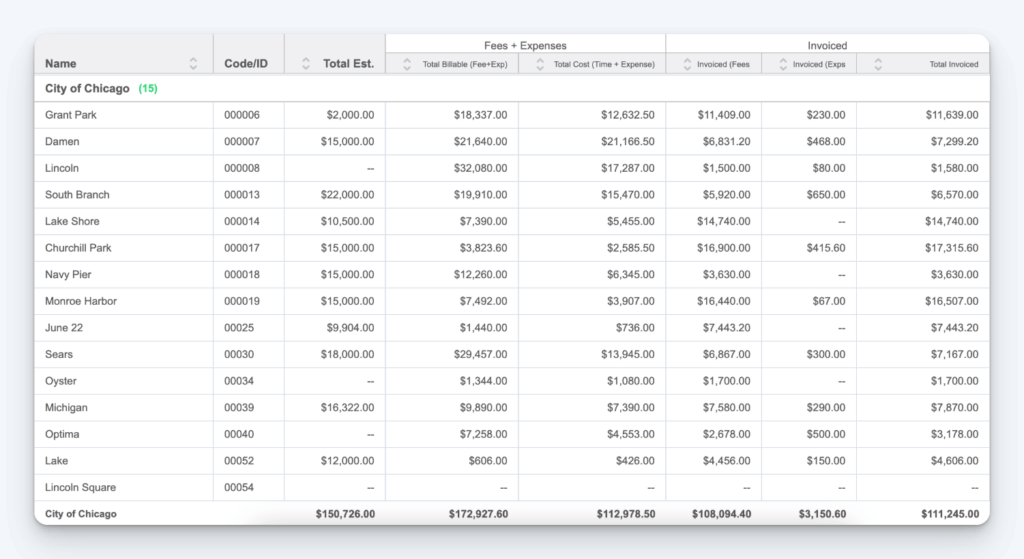Click the Code/ID column header
Screen dimensions: 1024x559
(x=247, y=63)
